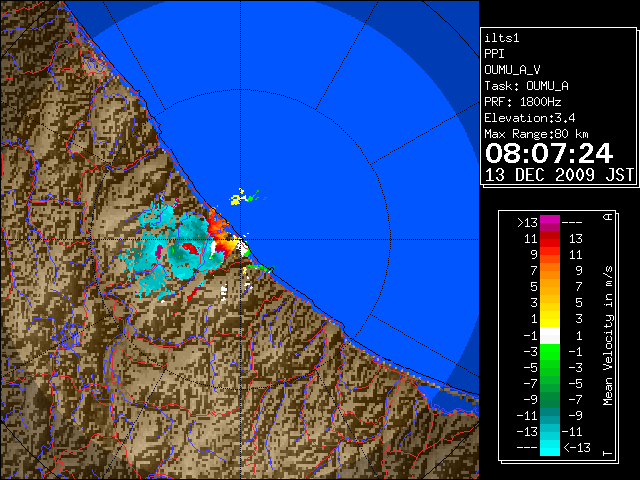Pick the bright green swatch in legend
Viewport: 640px width, 480px height.
(x=550, y=351)
